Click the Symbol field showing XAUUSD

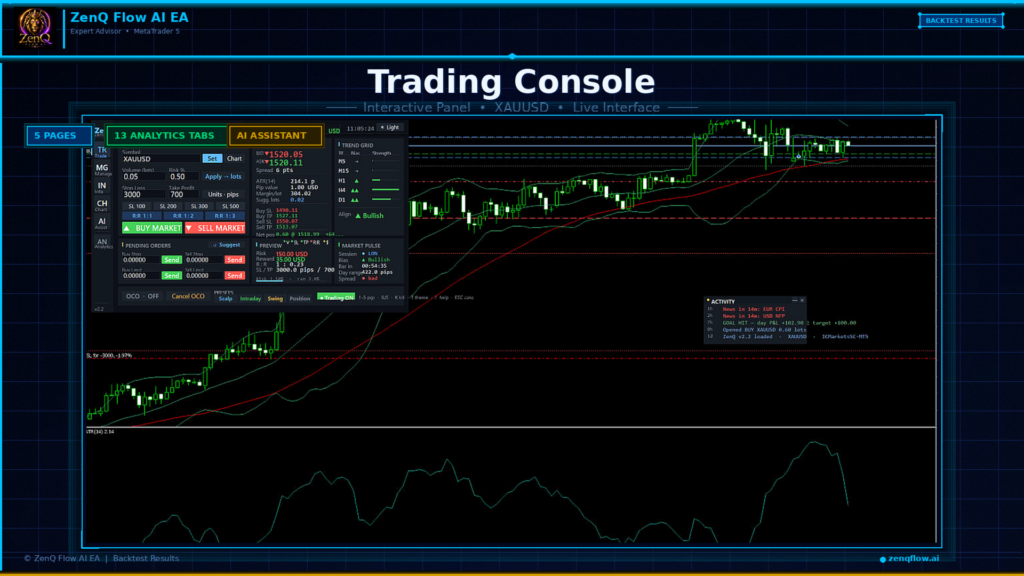[161, 159]
